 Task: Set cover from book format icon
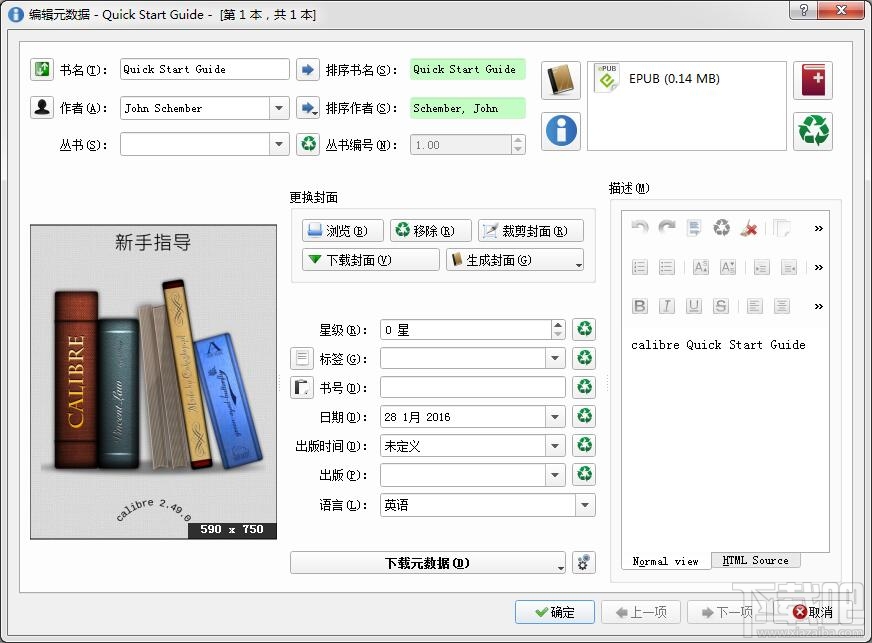(x=561, y=80)
